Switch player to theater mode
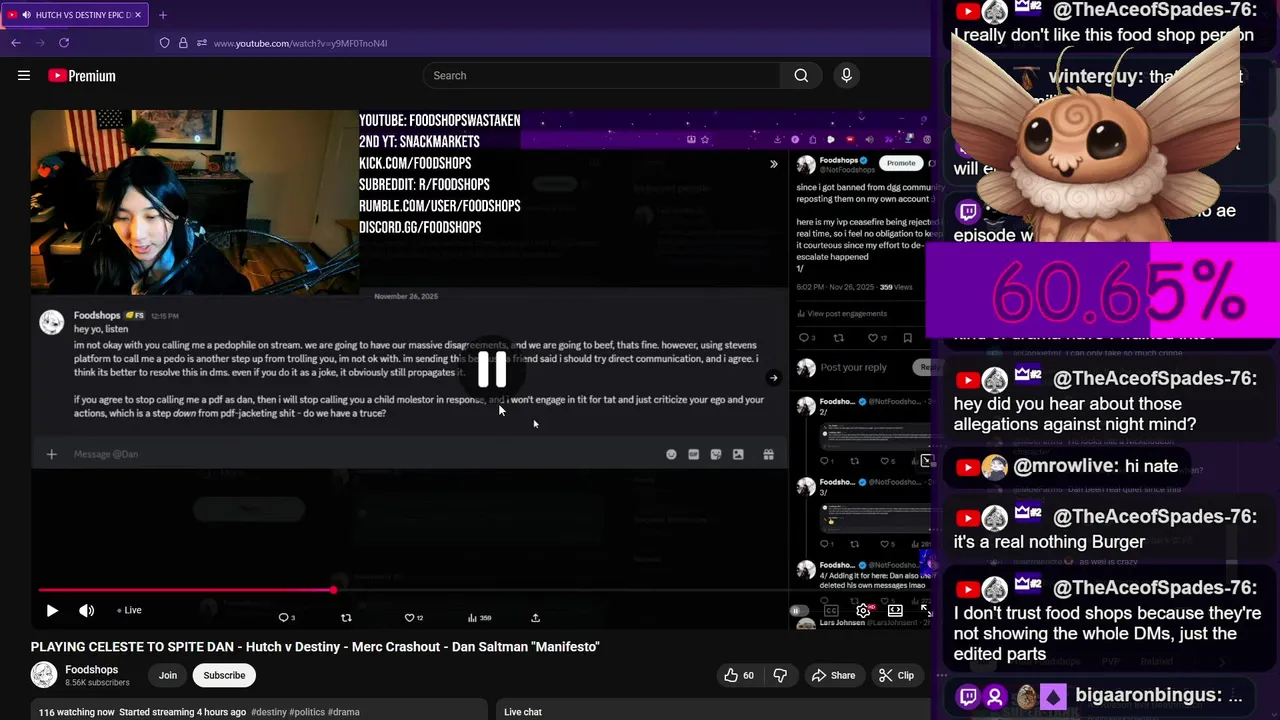 pos(896,610)
